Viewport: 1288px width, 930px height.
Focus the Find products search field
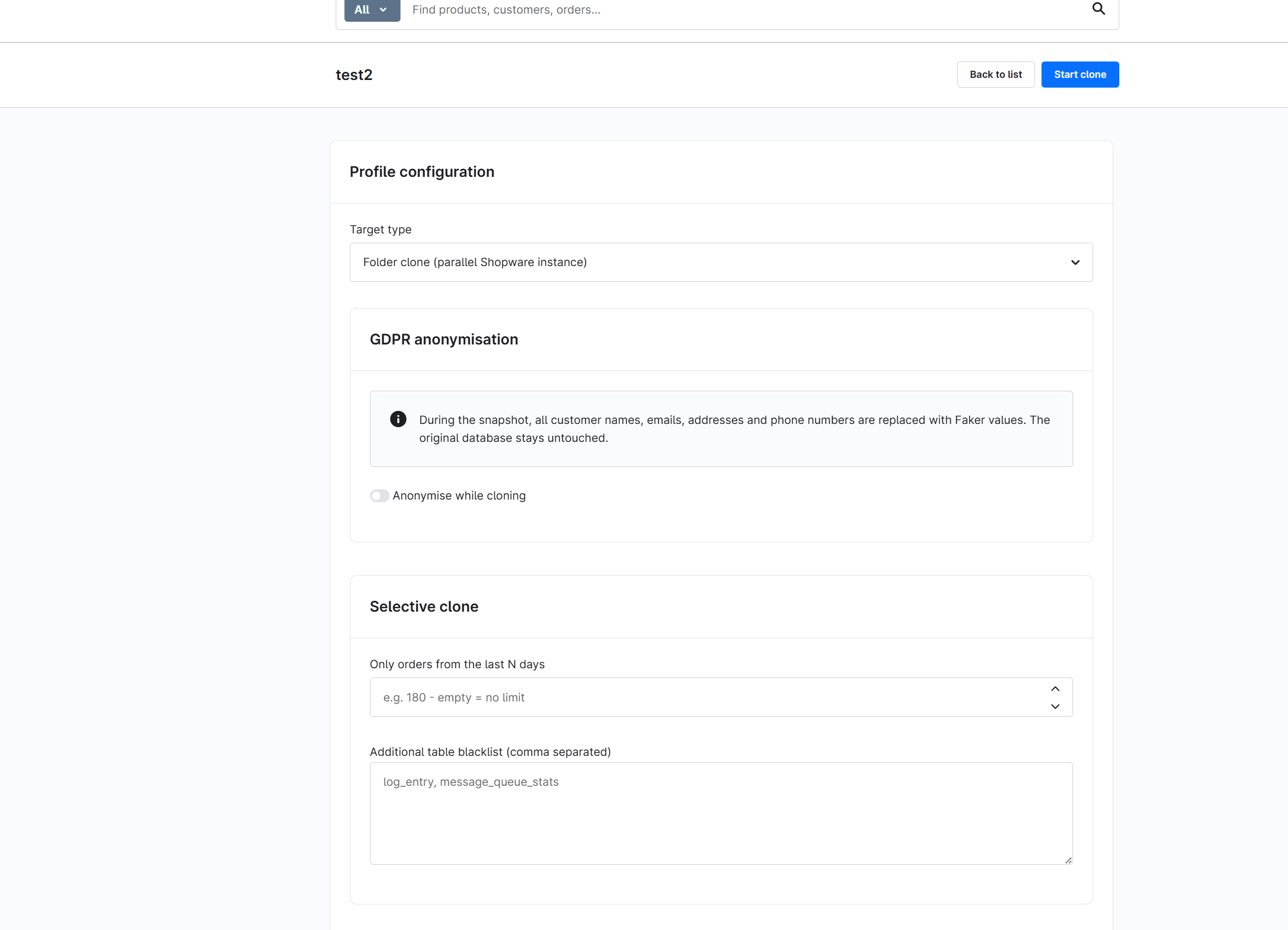point(744,10)
